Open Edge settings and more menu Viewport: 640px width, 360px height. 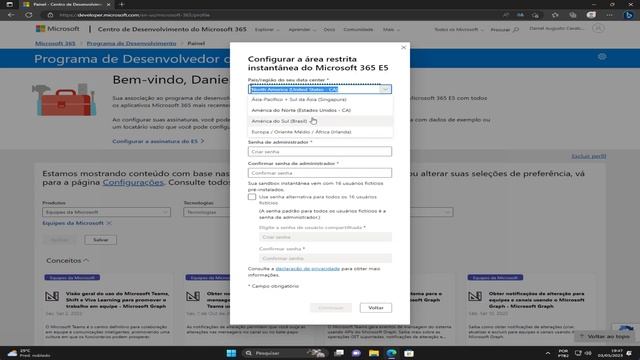tap(609, 15)
